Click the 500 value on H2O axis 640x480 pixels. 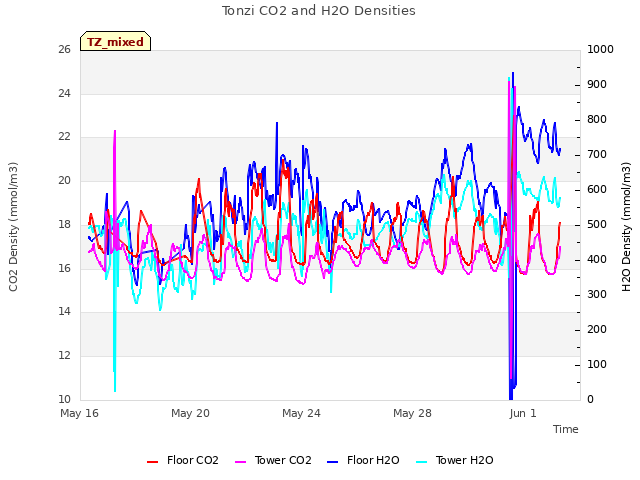click(x=597, y=224)
